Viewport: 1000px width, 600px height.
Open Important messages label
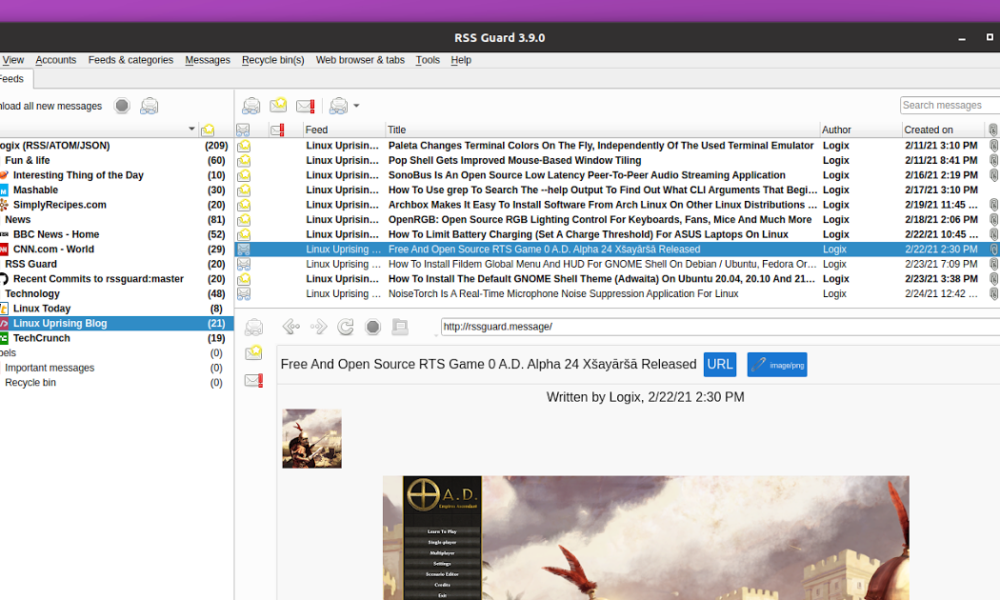50,368
